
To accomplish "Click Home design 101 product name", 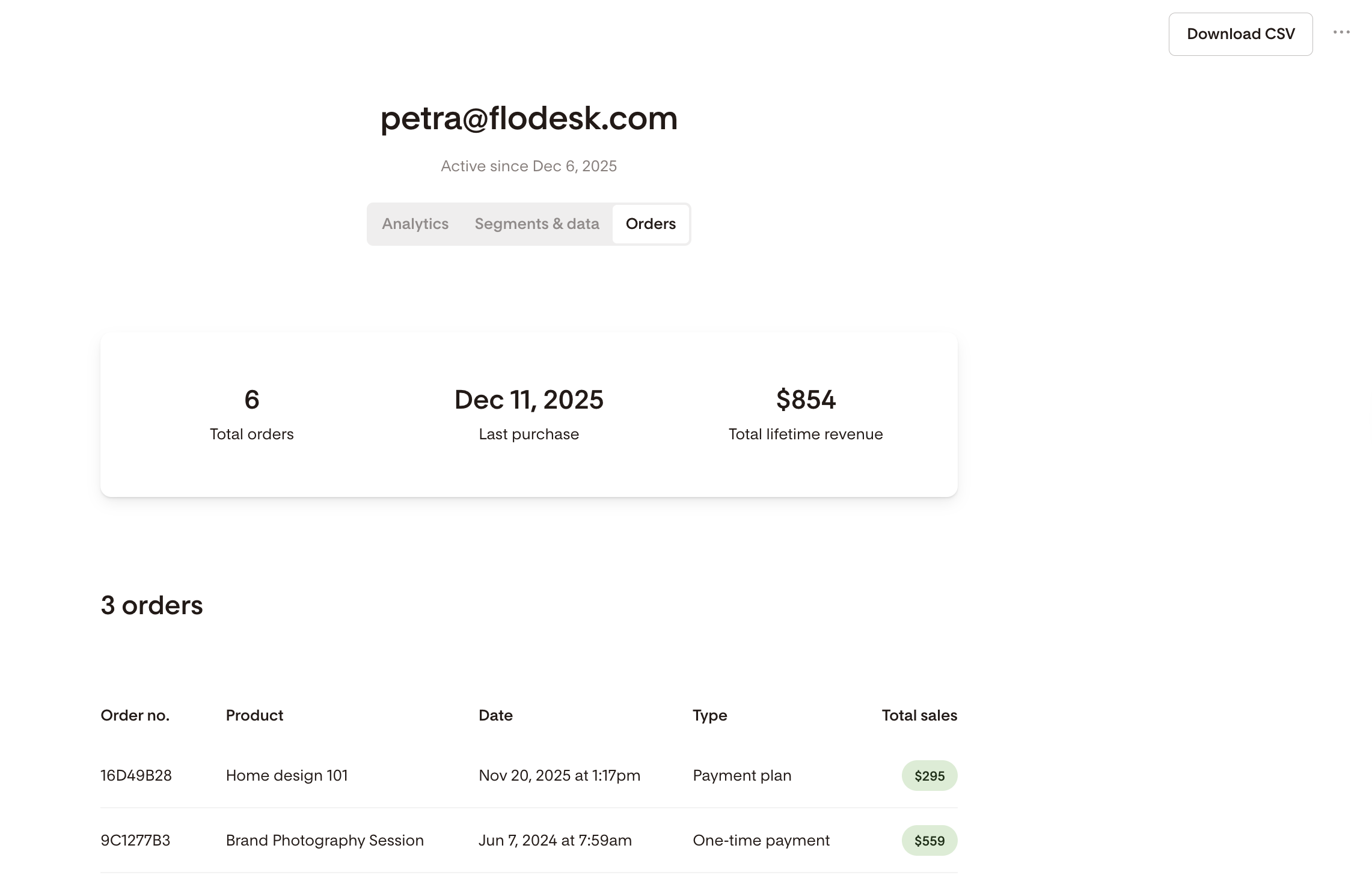I will 287,776.
